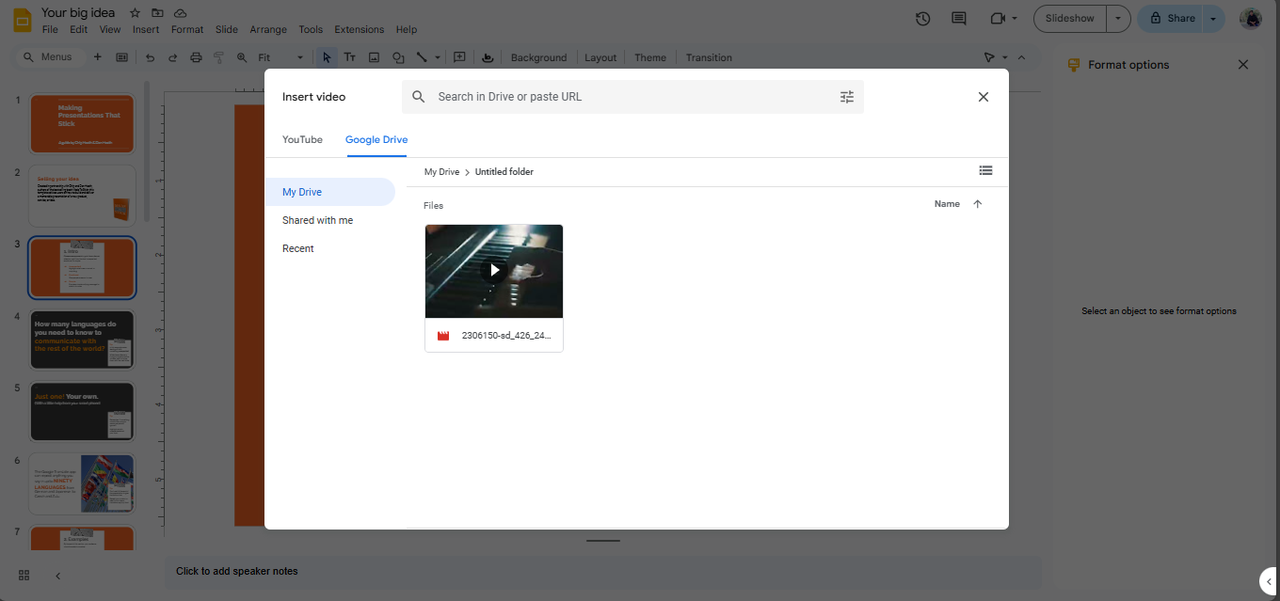Open the Google account avatar
This screenshot has height=601, width=1280.
click(x=1250, y=18)
